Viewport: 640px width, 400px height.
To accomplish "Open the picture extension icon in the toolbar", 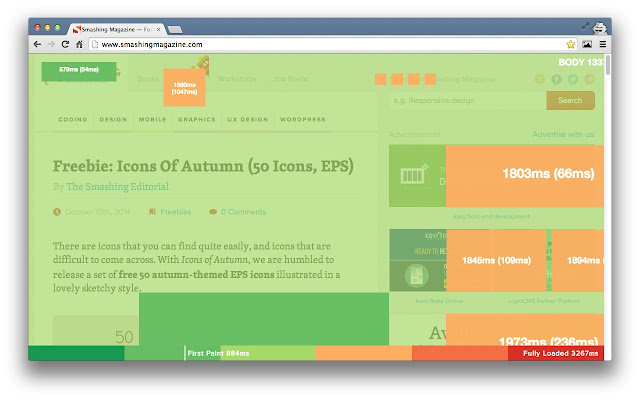I will (x=587, y=44).
